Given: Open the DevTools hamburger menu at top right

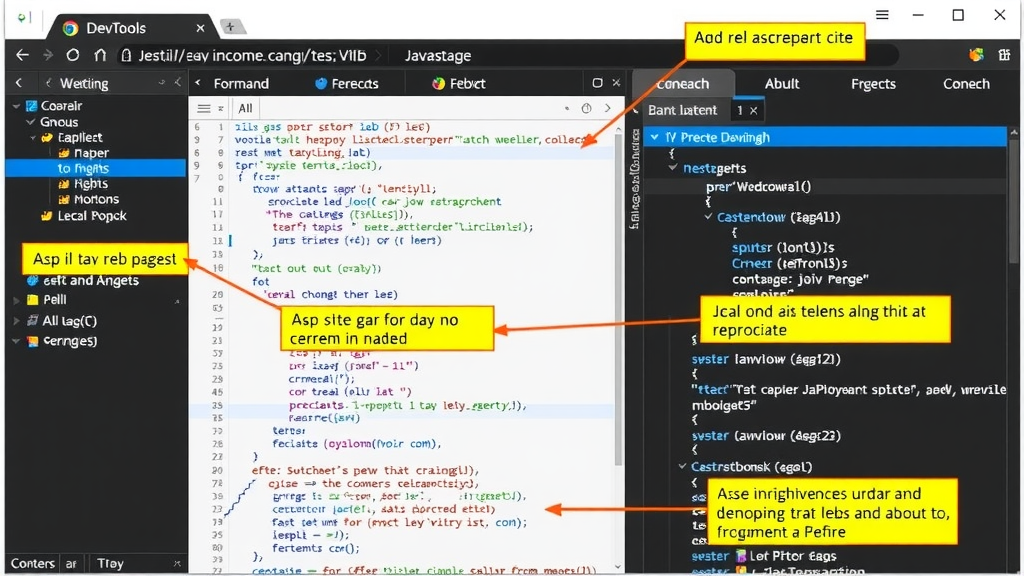Looking at the screenshot, I should [881, 16].
